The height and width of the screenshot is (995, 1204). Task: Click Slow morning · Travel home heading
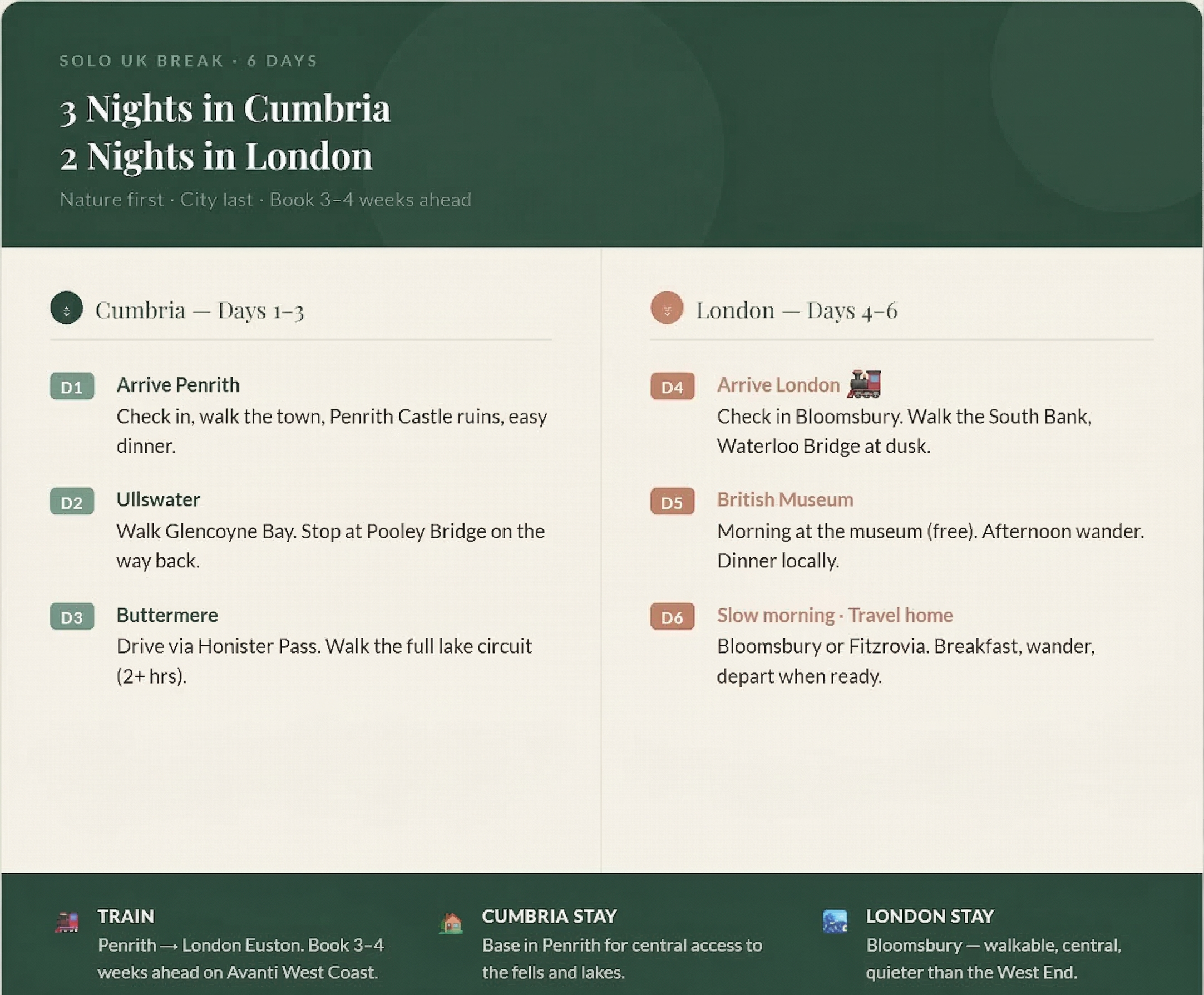[x=835, y=615]
